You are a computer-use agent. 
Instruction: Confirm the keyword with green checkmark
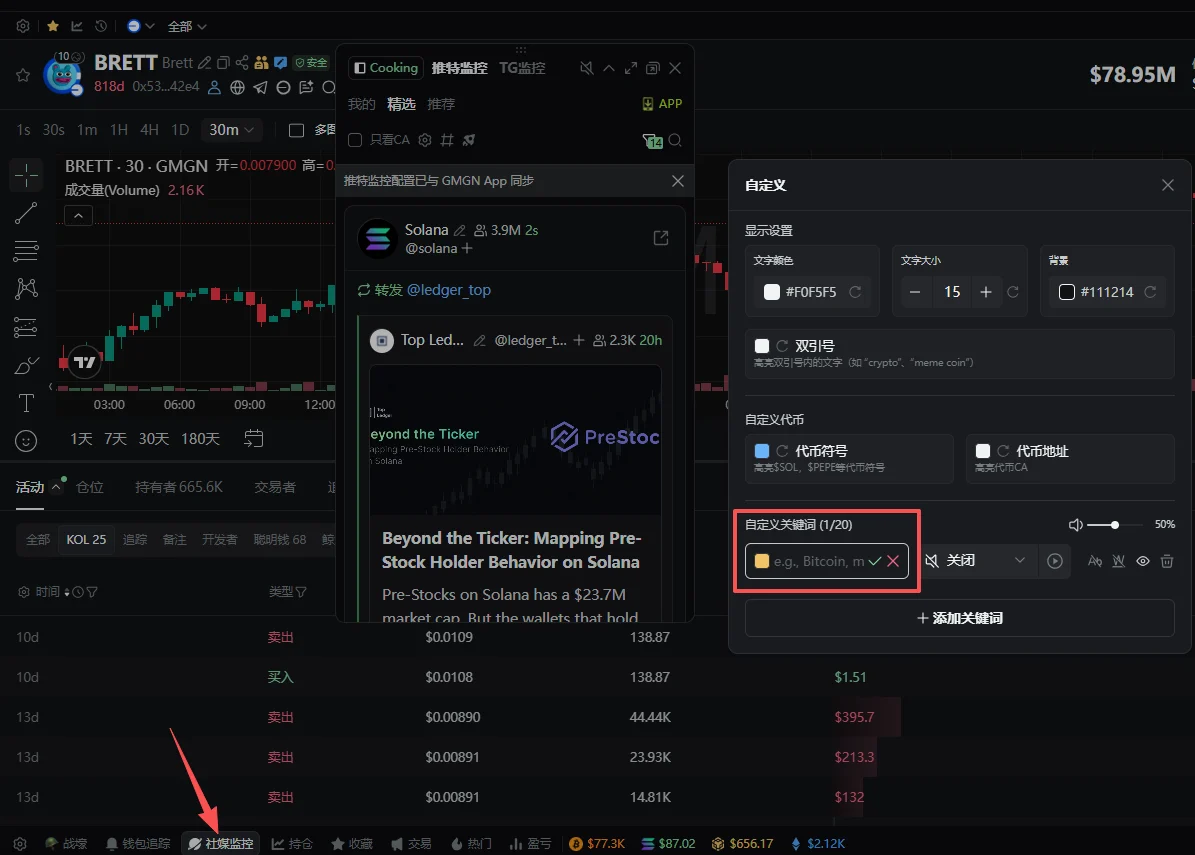click(875, 561)
